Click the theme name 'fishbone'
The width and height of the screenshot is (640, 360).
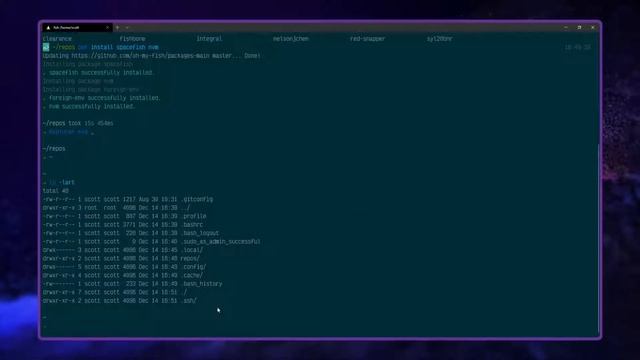click(132, 39)
